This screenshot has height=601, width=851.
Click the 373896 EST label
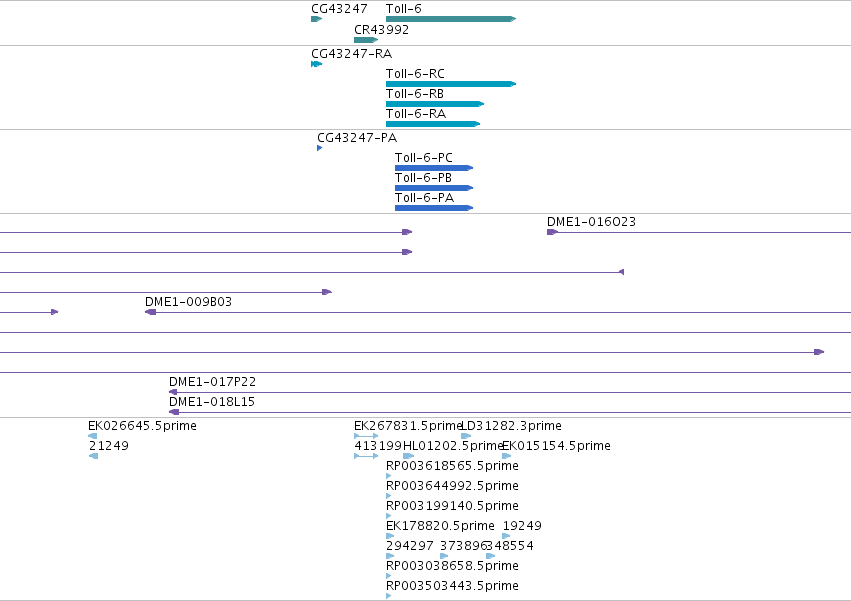click(x=463, y=547)
